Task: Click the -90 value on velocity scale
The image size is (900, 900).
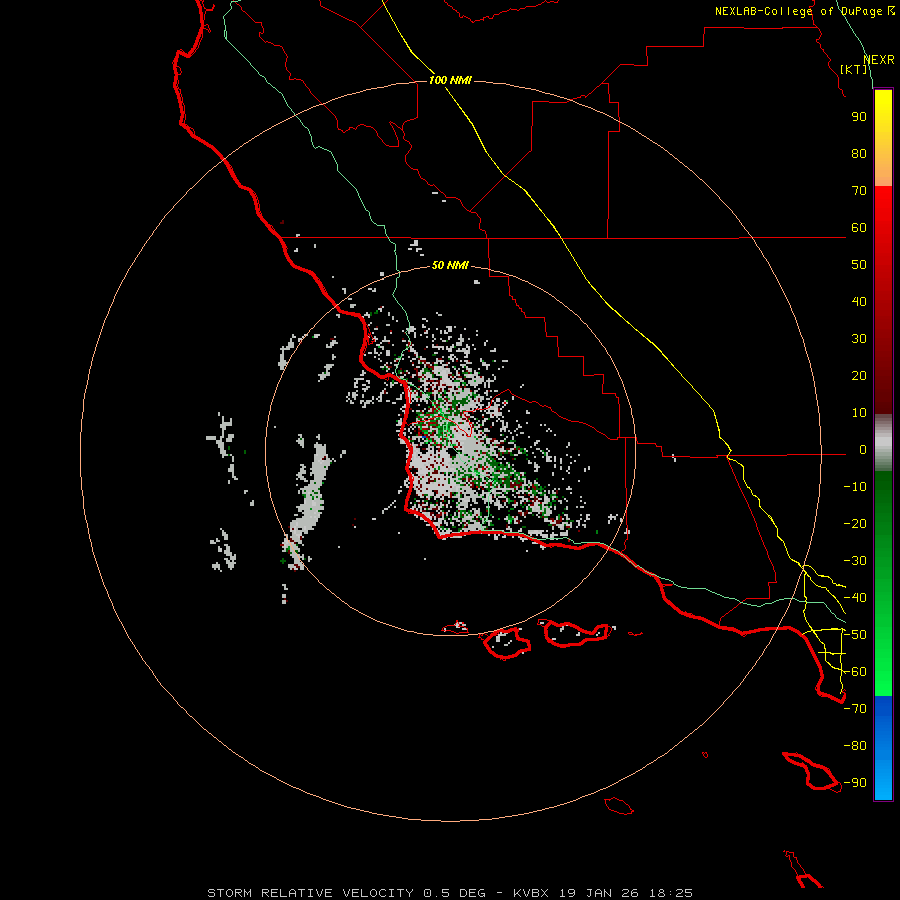Action: pos(855,783)
